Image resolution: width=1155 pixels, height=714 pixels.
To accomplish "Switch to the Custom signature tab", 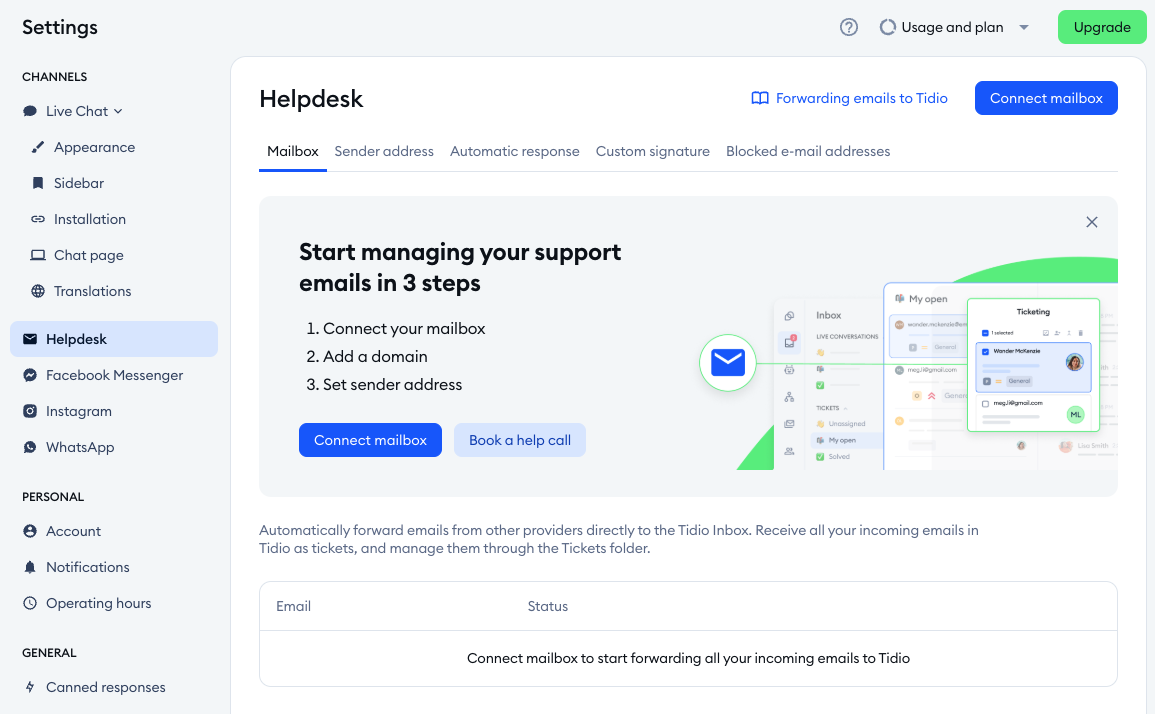I will [653, 151].
